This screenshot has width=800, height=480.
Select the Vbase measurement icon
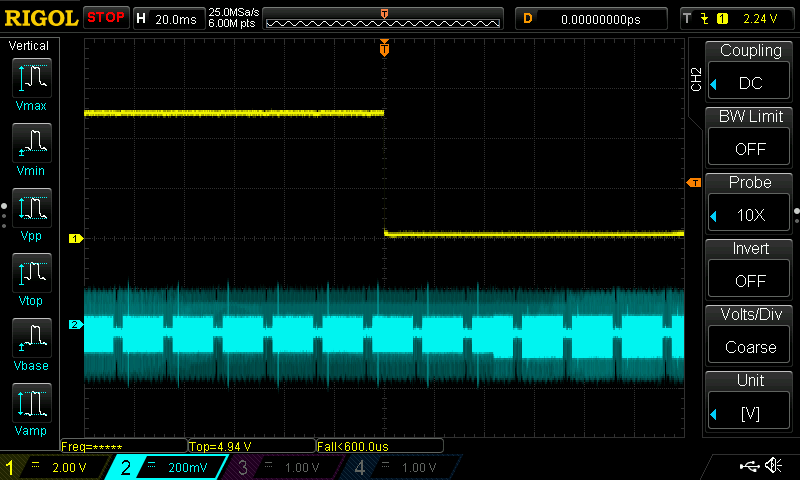coord(31,341)
